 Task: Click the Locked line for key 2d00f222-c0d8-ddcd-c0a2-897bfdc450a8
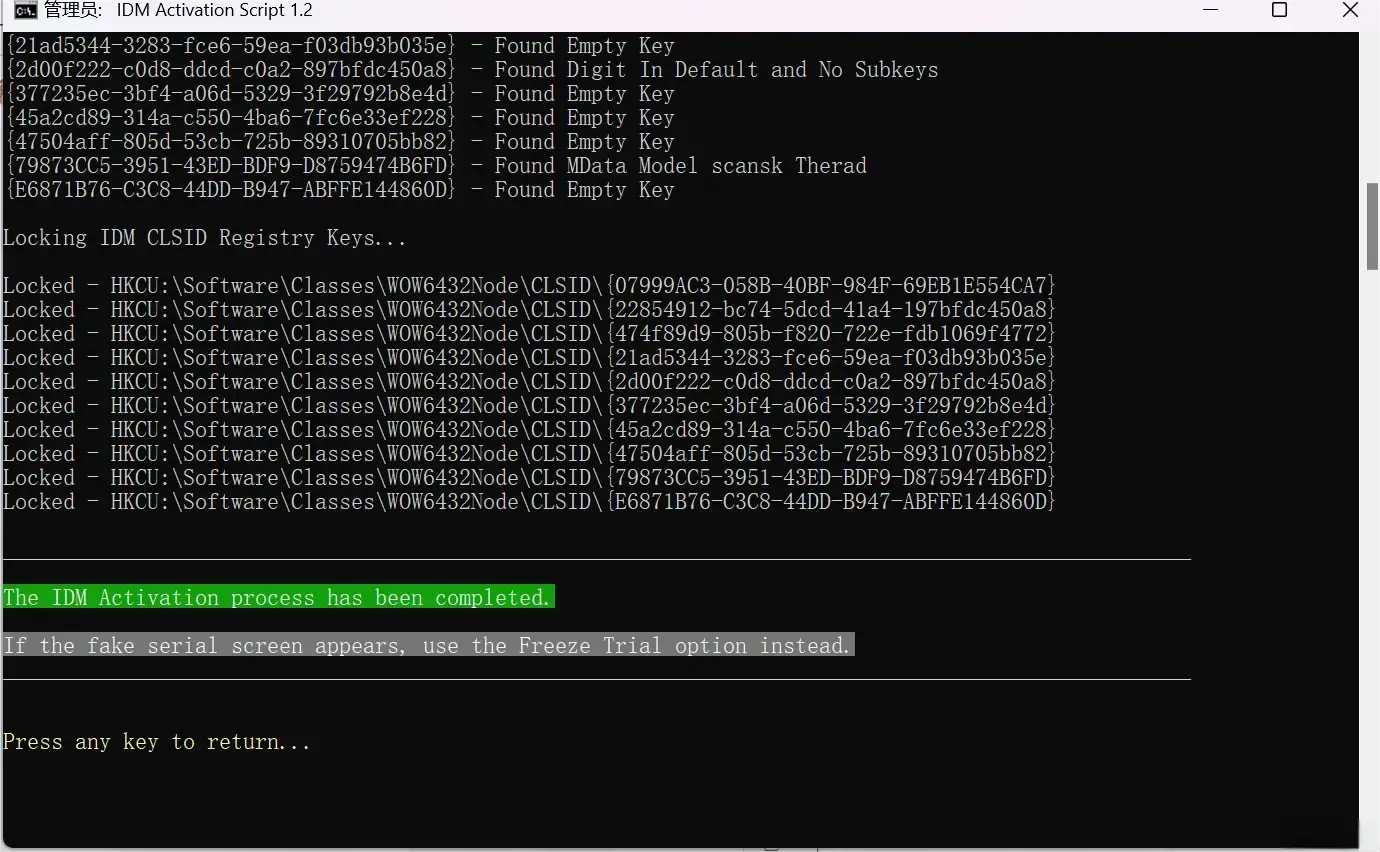click(529, 382)
